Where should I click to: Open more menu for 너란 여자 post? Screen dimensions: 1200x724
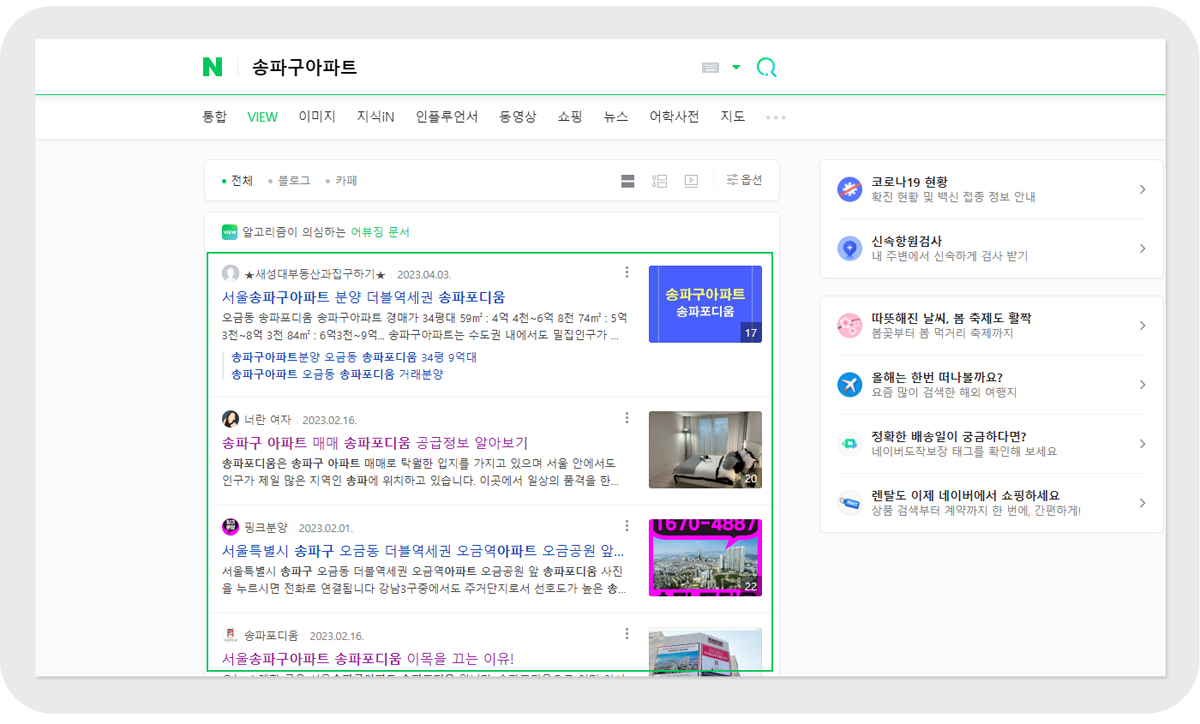tap(627, 418)
